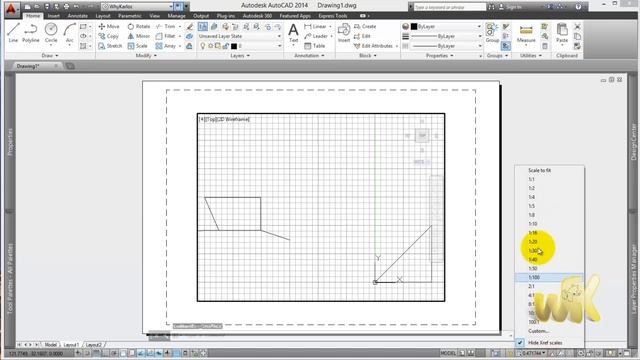
Task: Expand the Annotation panel
Action: click(x=309, y=56)
